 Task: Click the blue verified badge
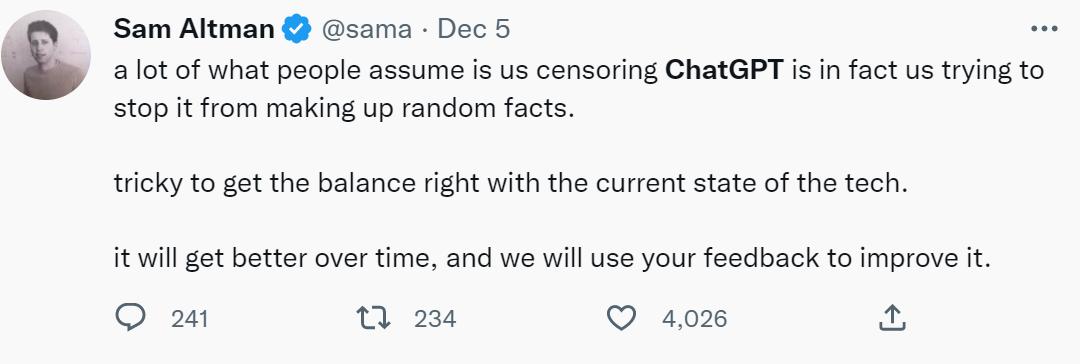tap(298, 30)
